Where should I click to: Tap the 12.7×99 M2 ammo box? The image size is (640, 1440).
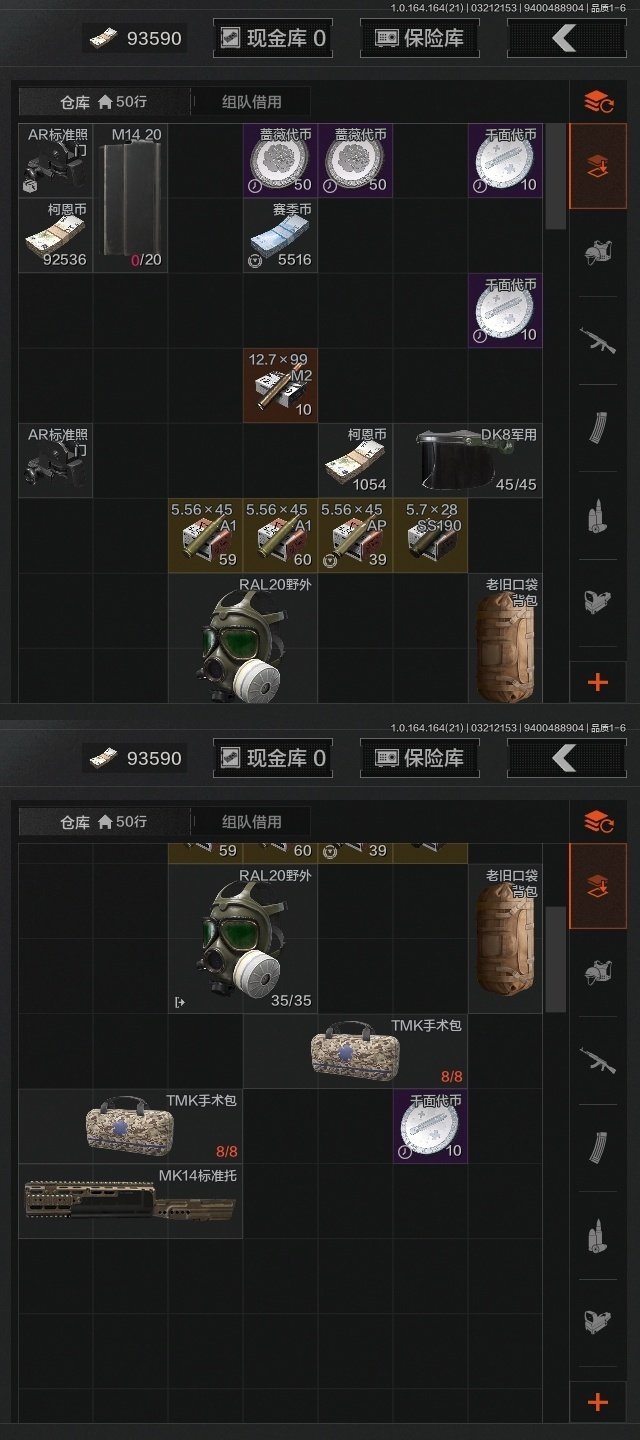pos(281,386)
